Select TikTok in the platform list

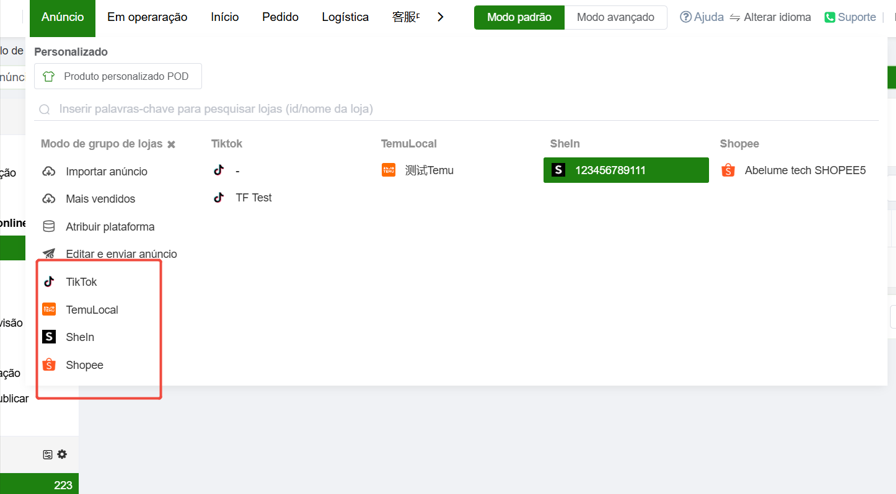pos(81,282)
